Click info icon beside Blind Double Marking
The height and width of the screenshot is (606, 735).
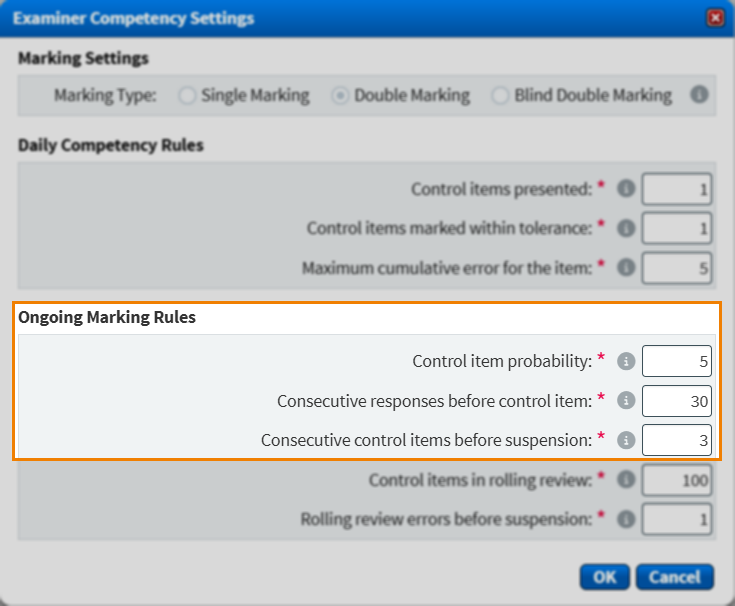pos(699,95)
